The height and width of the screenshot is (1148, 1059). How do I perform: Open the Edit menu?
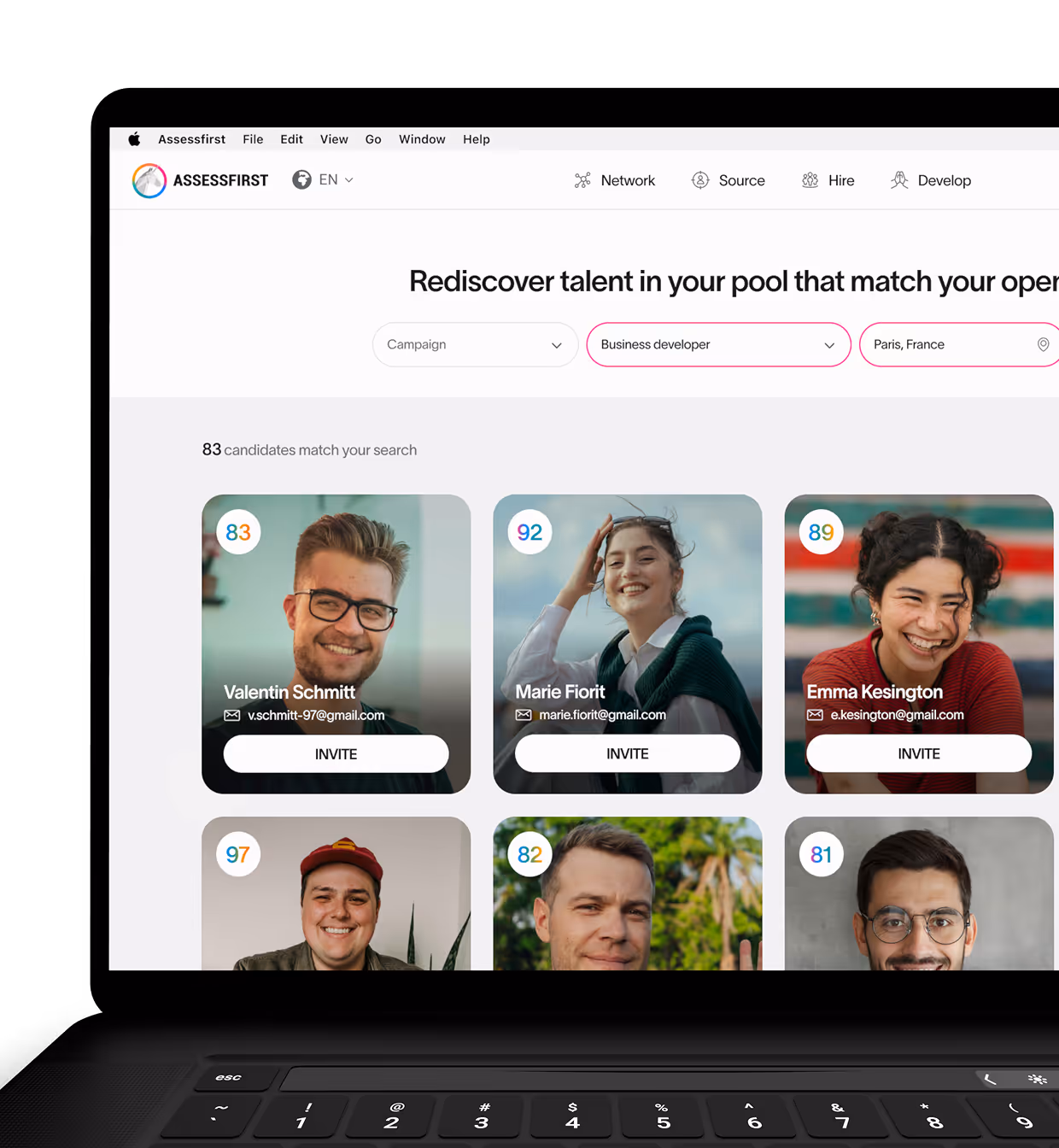292,139
